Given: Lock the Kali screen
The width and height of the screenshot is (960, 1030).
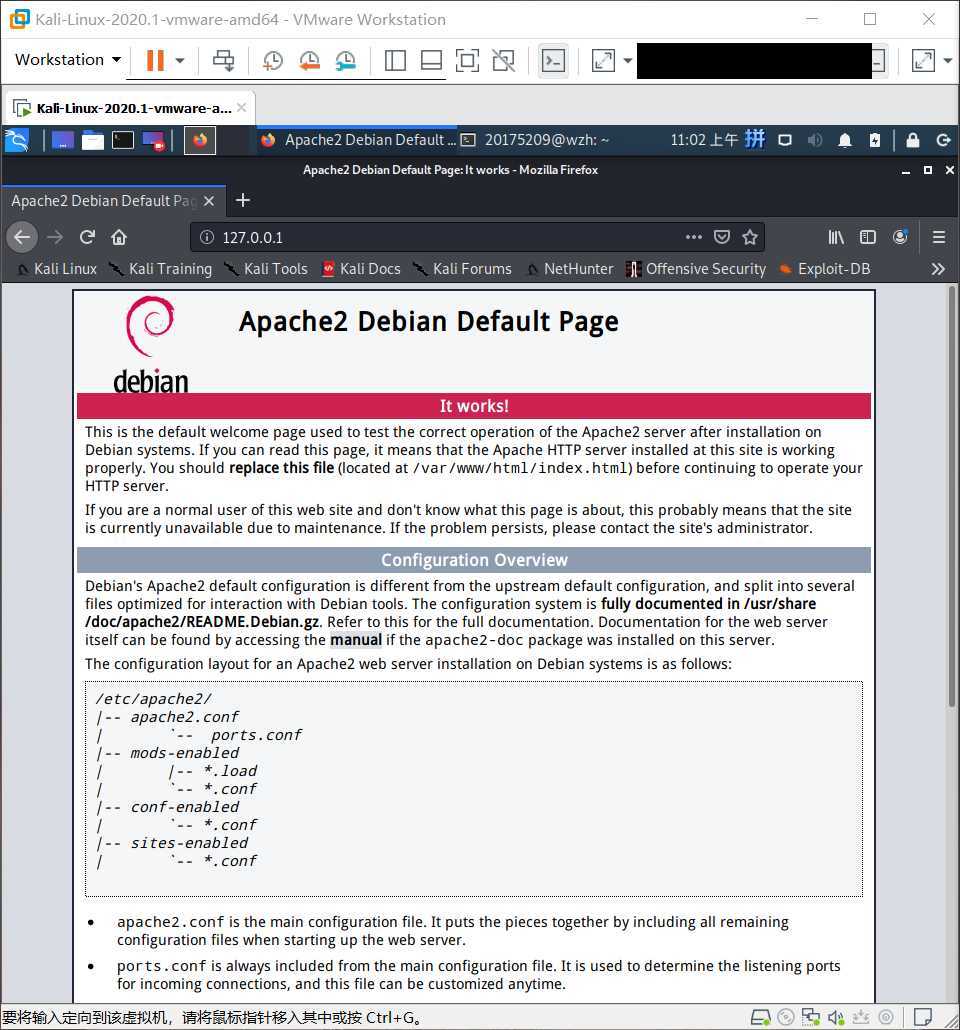Looking at the screenshot, I should (913, 140).
